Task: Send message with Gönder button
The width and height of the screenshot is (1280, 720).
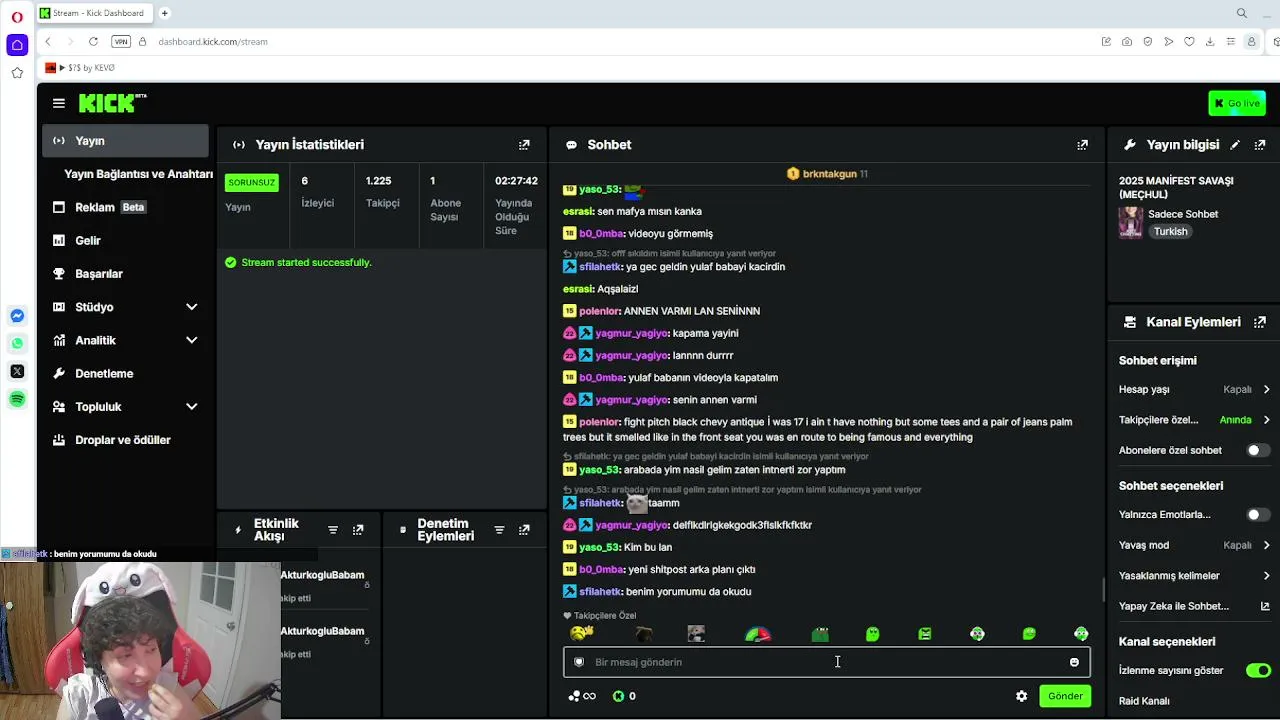Action: 1065,696
